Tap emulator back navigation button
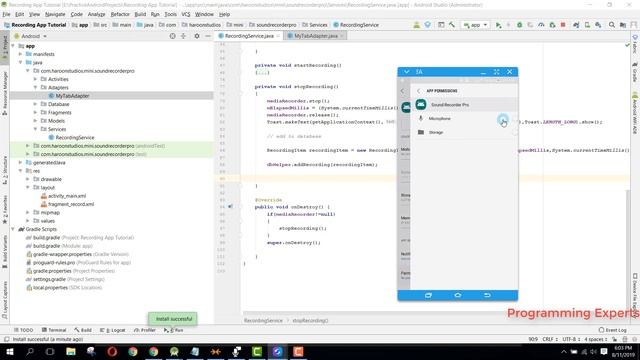 (487, 295)
